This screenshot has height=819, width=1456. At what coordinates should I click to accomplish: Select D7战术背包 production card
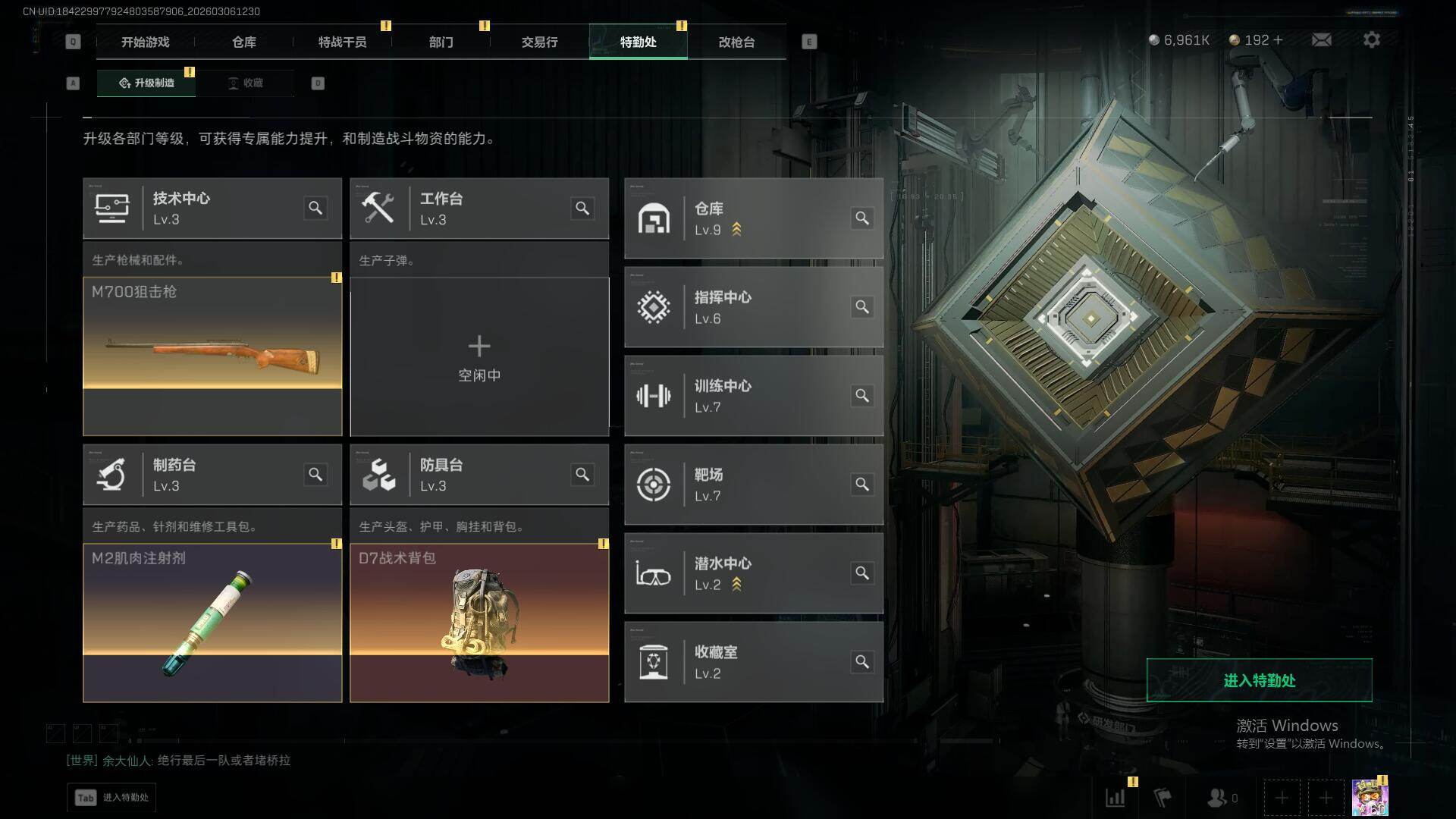[479, 623]
